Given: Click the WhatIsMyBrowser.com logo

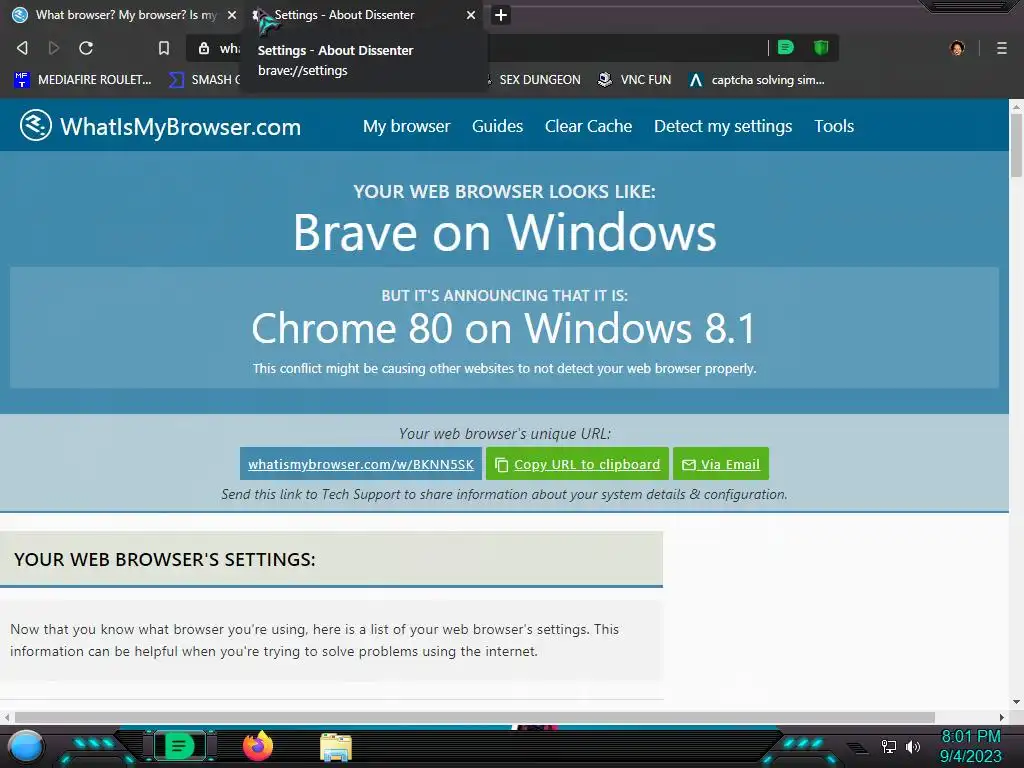Looking at the screenshot, I should point(161,125).
